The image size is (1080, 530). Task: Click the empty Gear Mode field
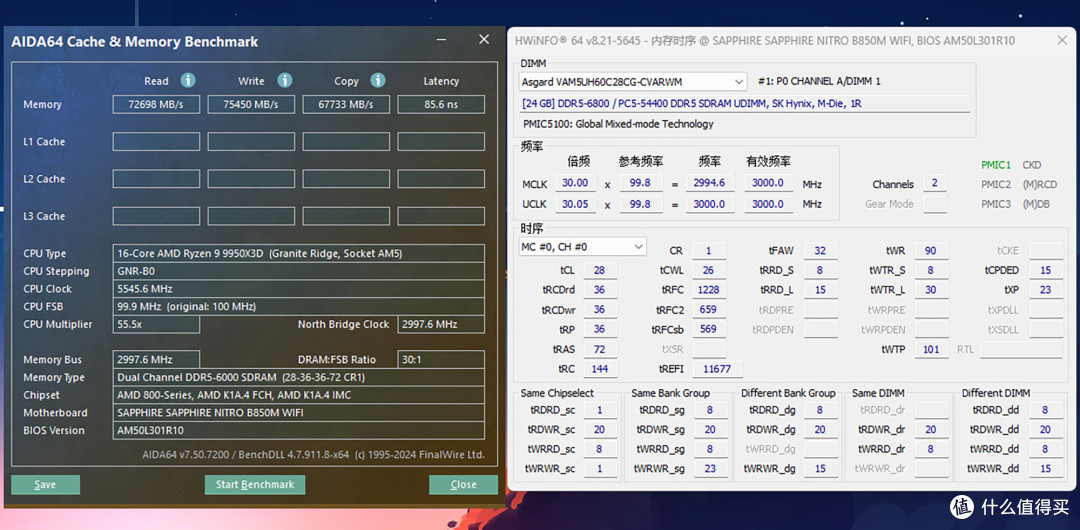click(x=935, y=204)
